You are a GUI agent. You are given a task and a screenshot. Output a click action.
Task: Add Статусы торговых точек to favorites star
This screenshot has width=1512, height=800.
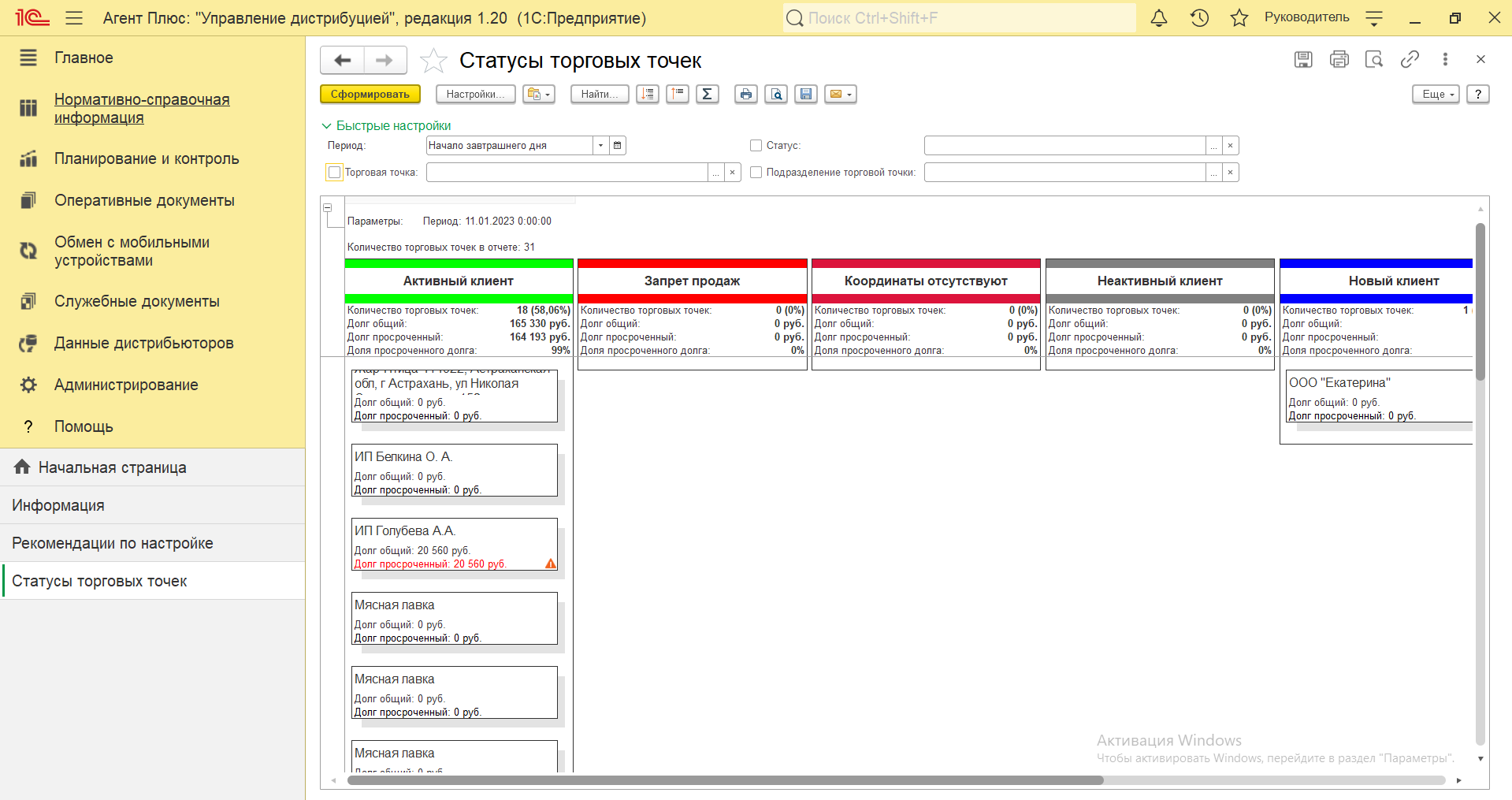[433, 60]
